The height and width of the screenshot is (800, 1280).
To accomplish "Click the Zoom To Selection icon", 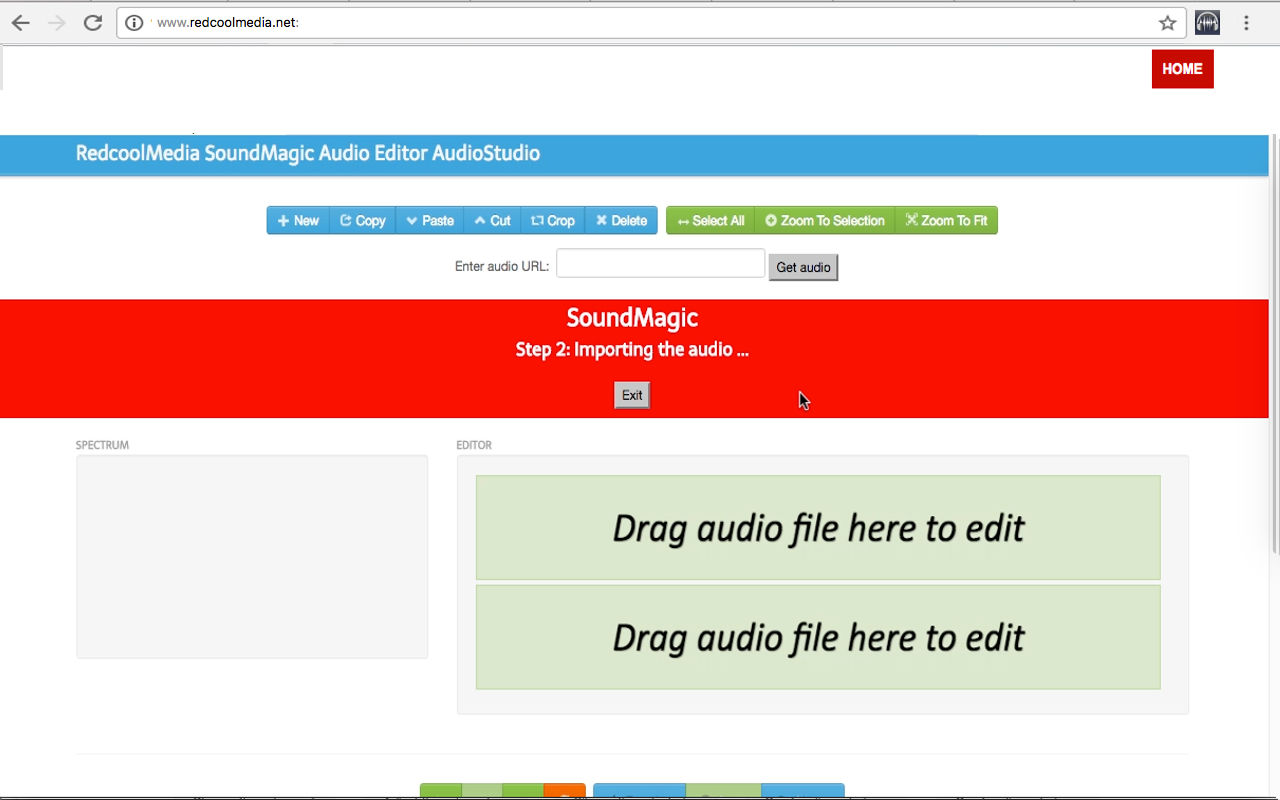I will point(768,220).
